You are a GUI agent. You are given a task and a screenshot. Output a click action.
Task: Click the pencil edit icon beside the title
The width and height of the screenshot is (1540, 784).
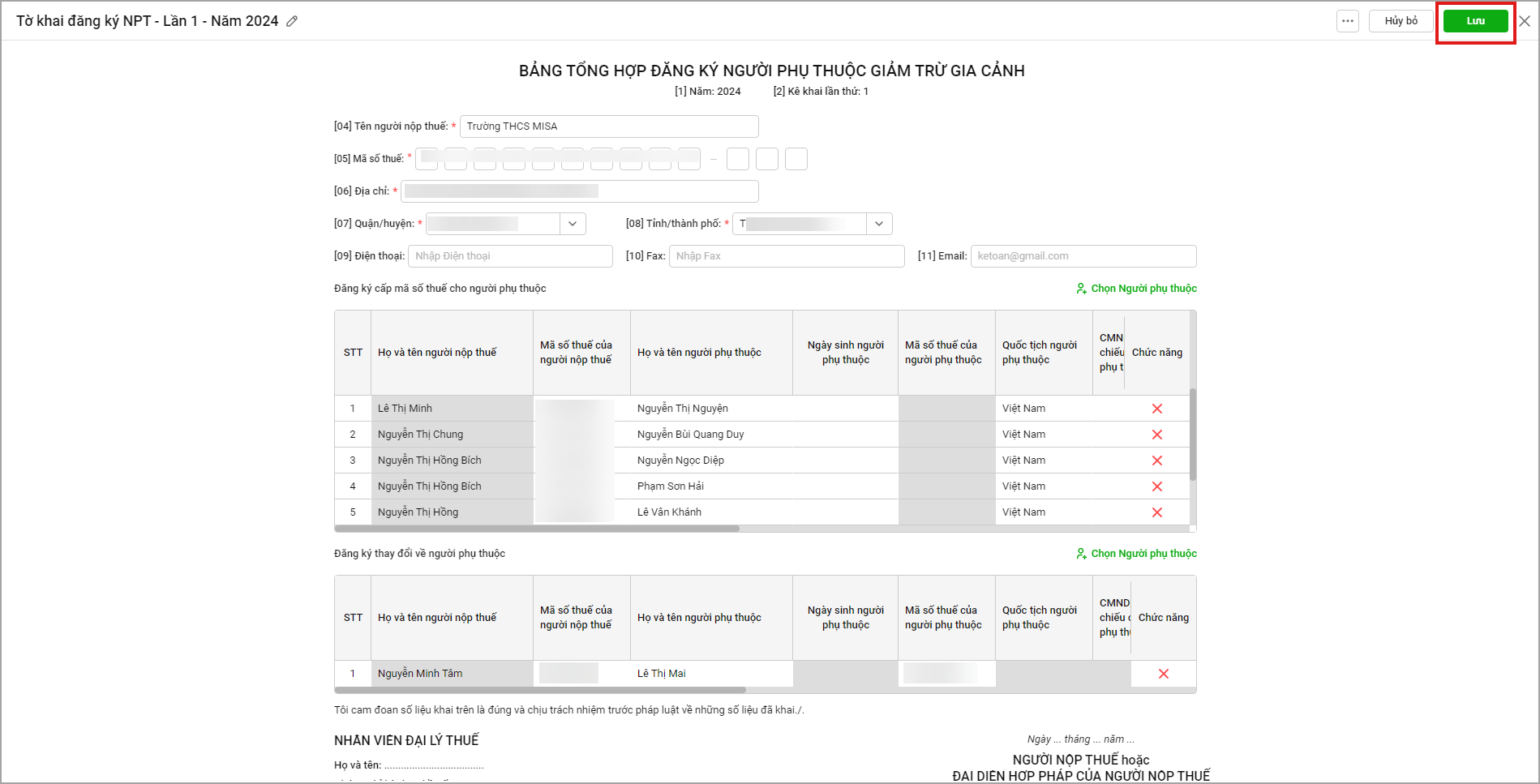[292, 21]
